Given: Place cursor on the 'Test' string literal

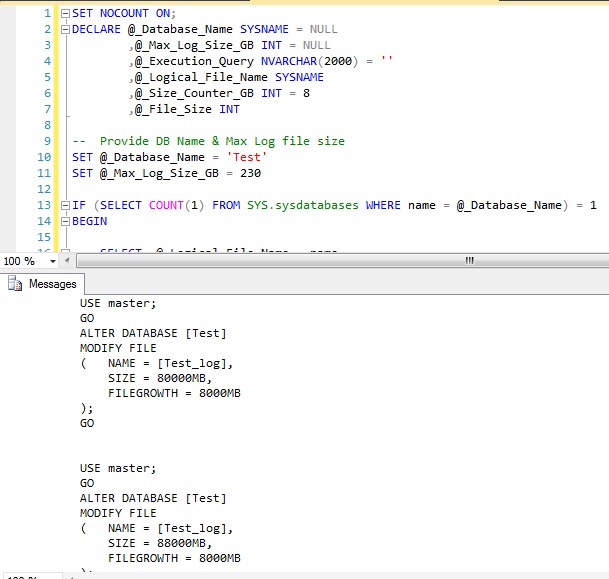Looking at the screenshot, I should point(249,157).
